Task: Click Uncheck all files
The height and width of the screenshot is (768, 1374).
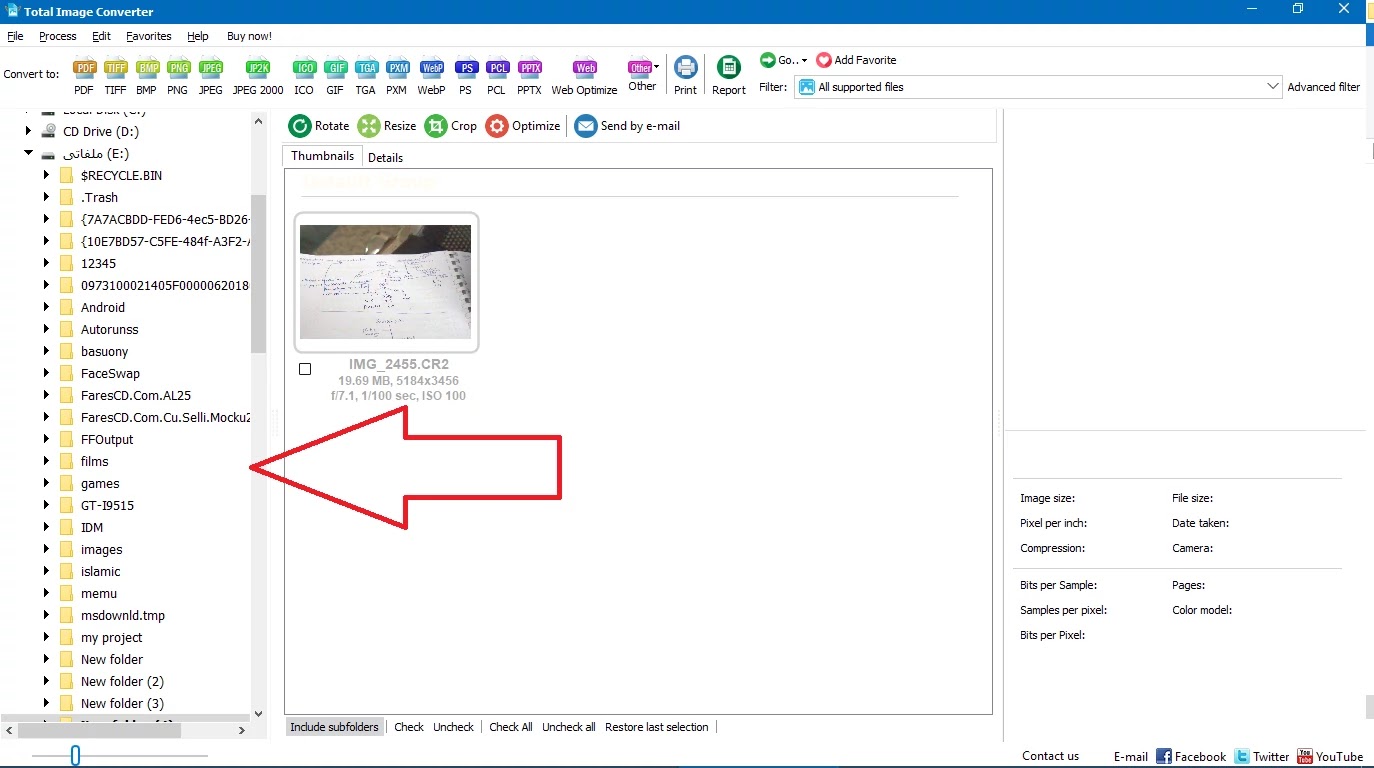Action: coord(569,727)
